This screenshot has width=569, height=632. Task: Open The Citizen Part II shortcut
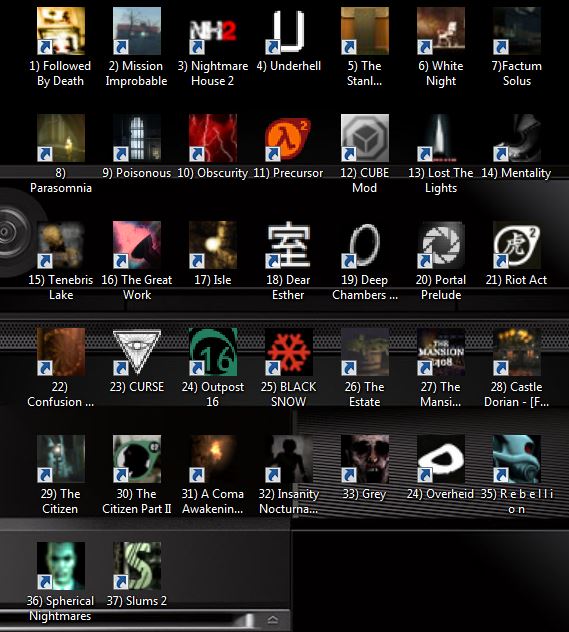[x=137, y=459]
